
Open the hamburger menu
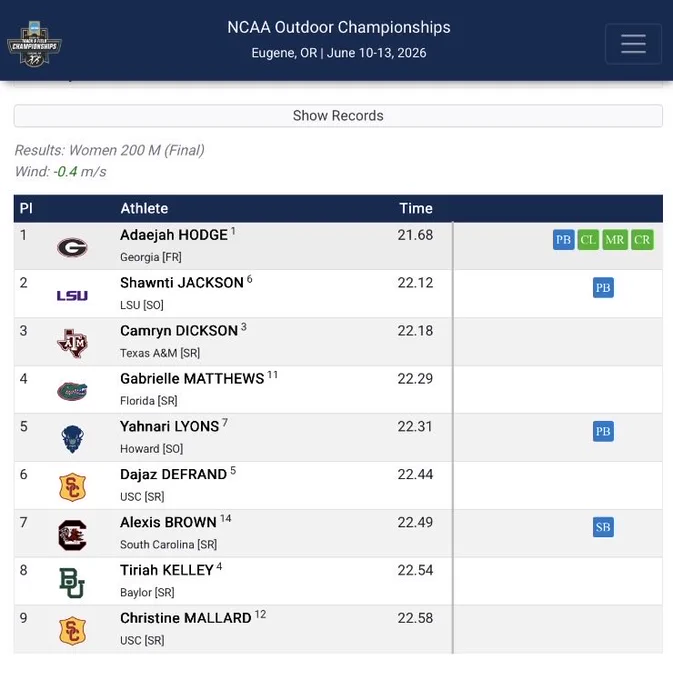(x=633, y=44)
